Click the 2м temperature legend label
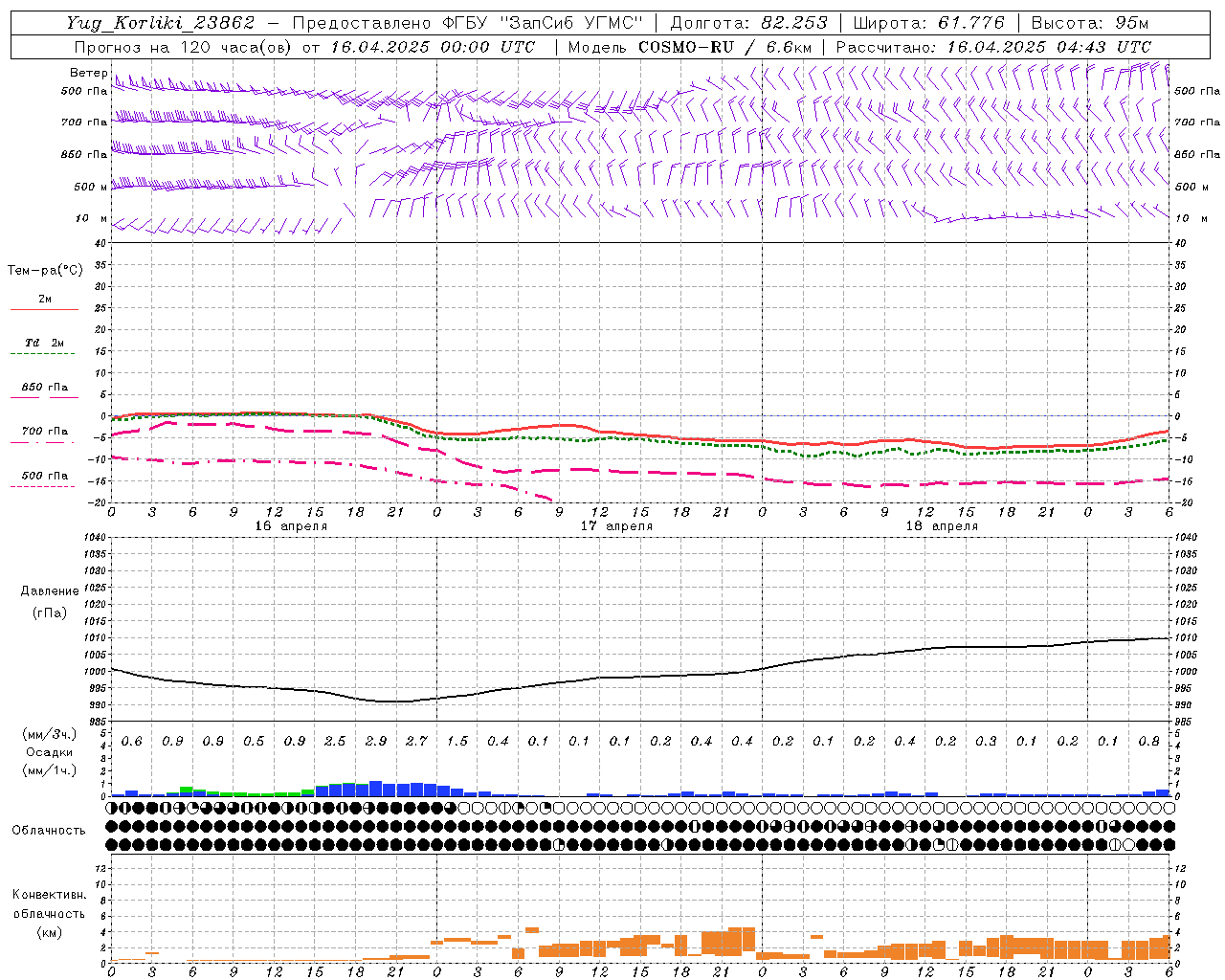The width and height of the screenshot is (1225, 980). (45, 300)
